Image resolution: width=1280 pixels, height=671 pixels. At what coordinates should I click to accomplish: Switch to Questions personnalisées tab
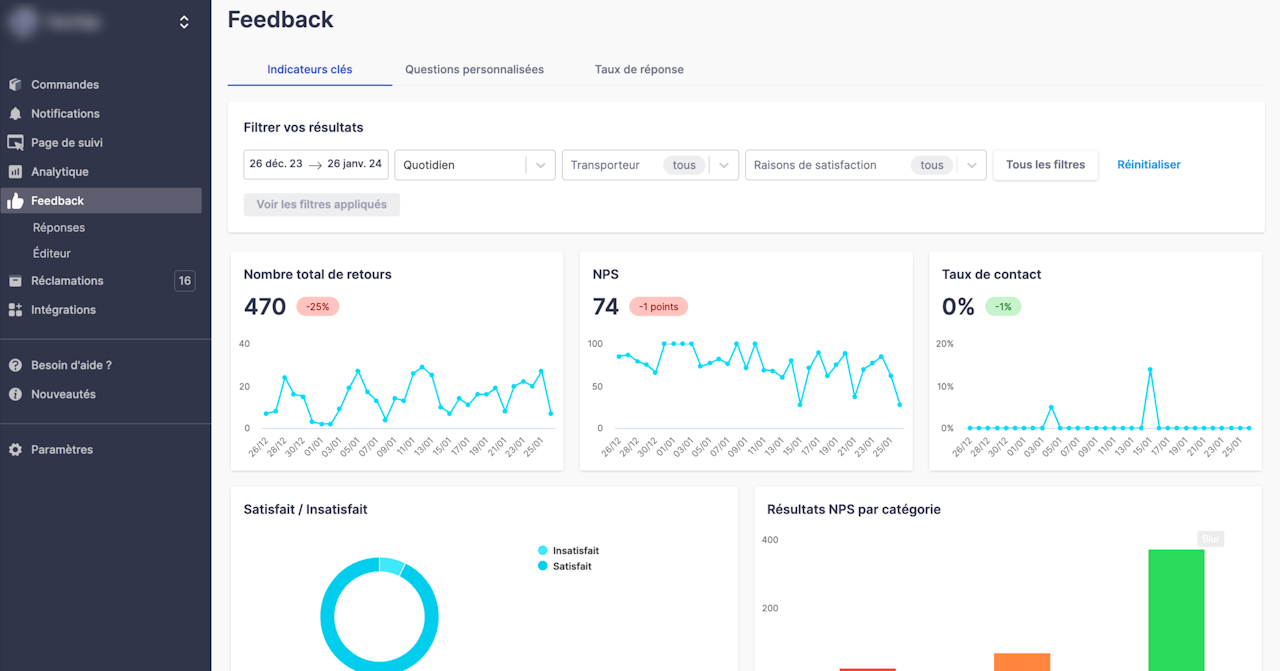coord(474,70)
